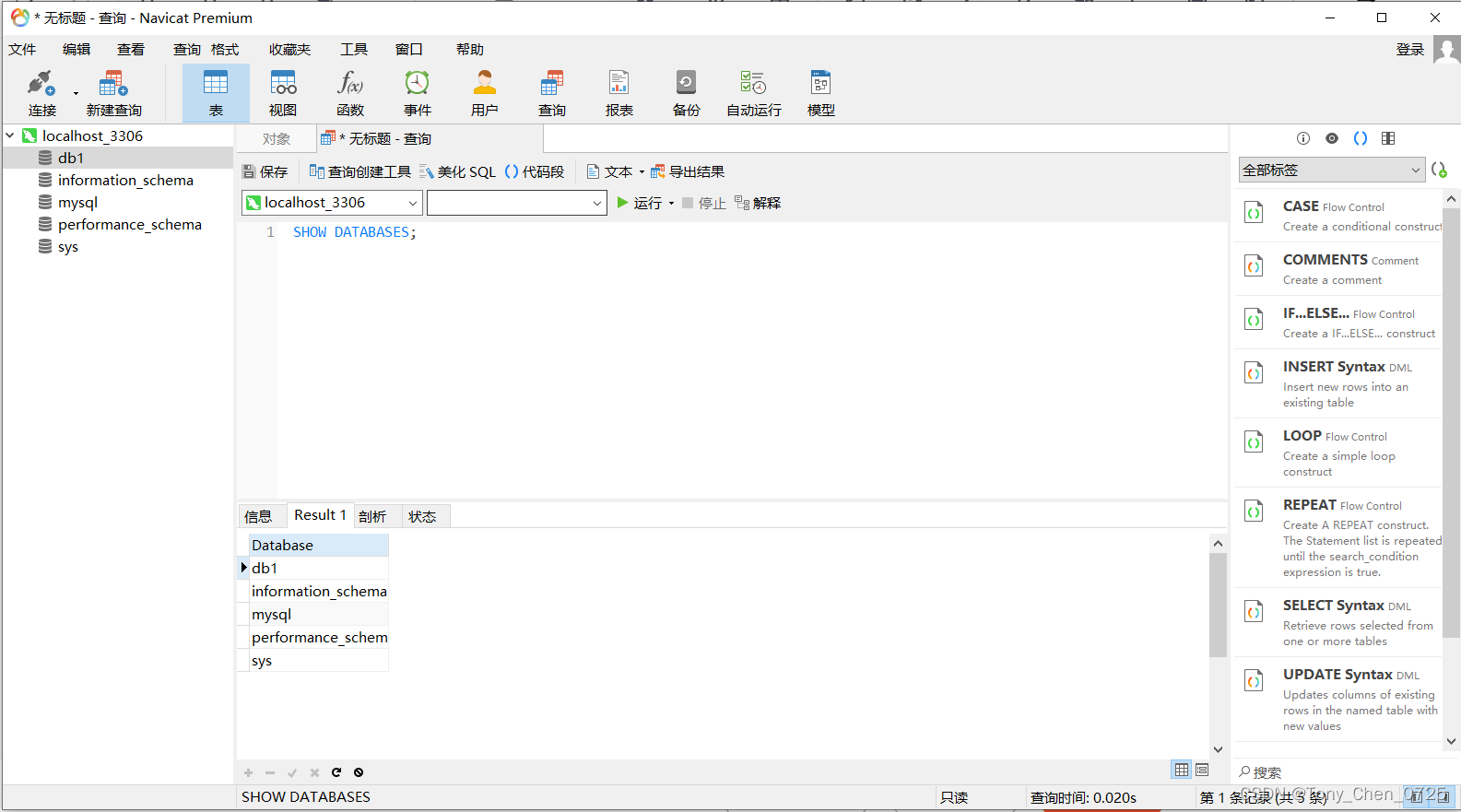
Task: Switch to form view in results
Action: tap(1202, 770)
